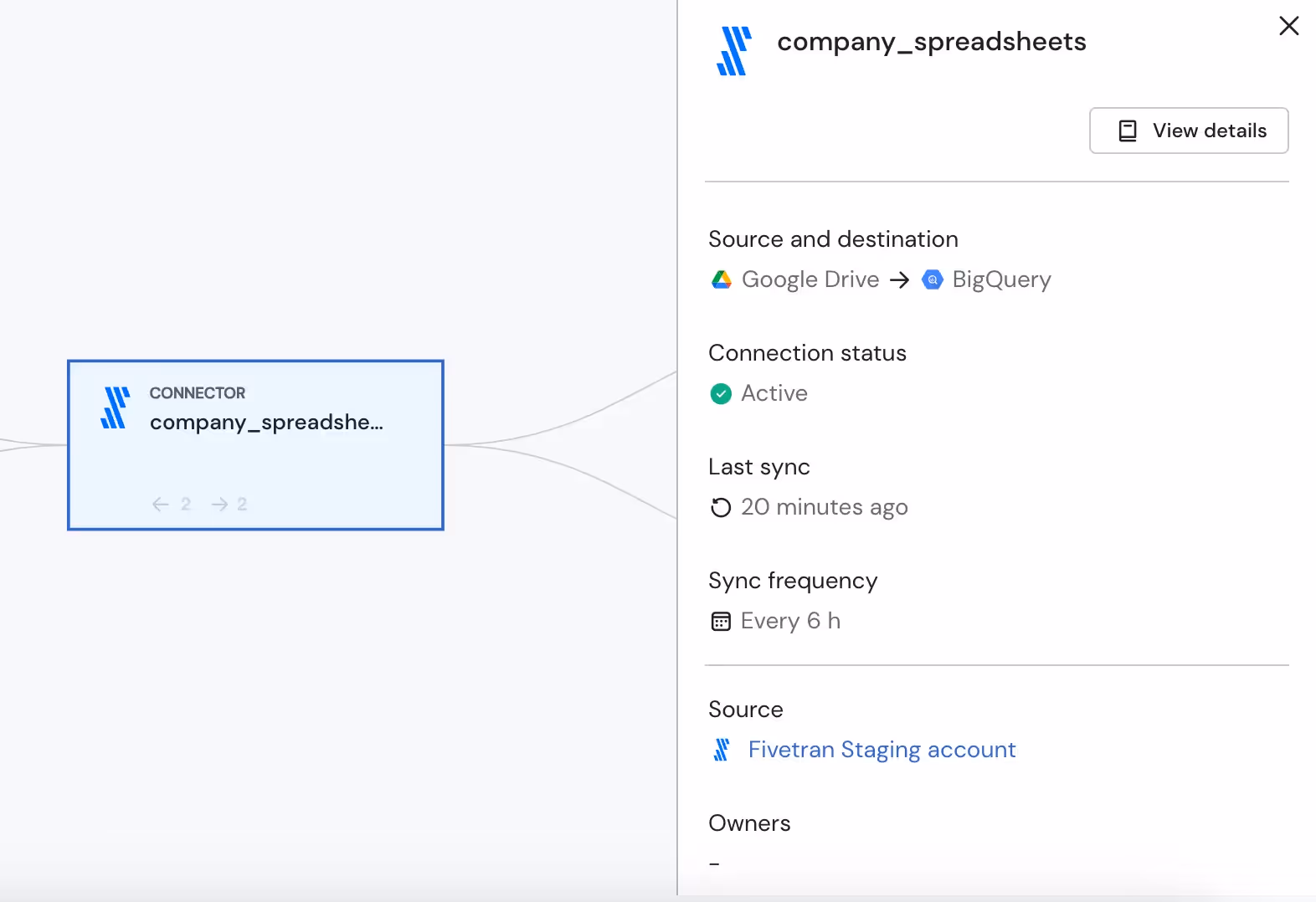Screen dimensions: 1316x902
Task: Click the book icon in View details
Action: click(1128, 131)
